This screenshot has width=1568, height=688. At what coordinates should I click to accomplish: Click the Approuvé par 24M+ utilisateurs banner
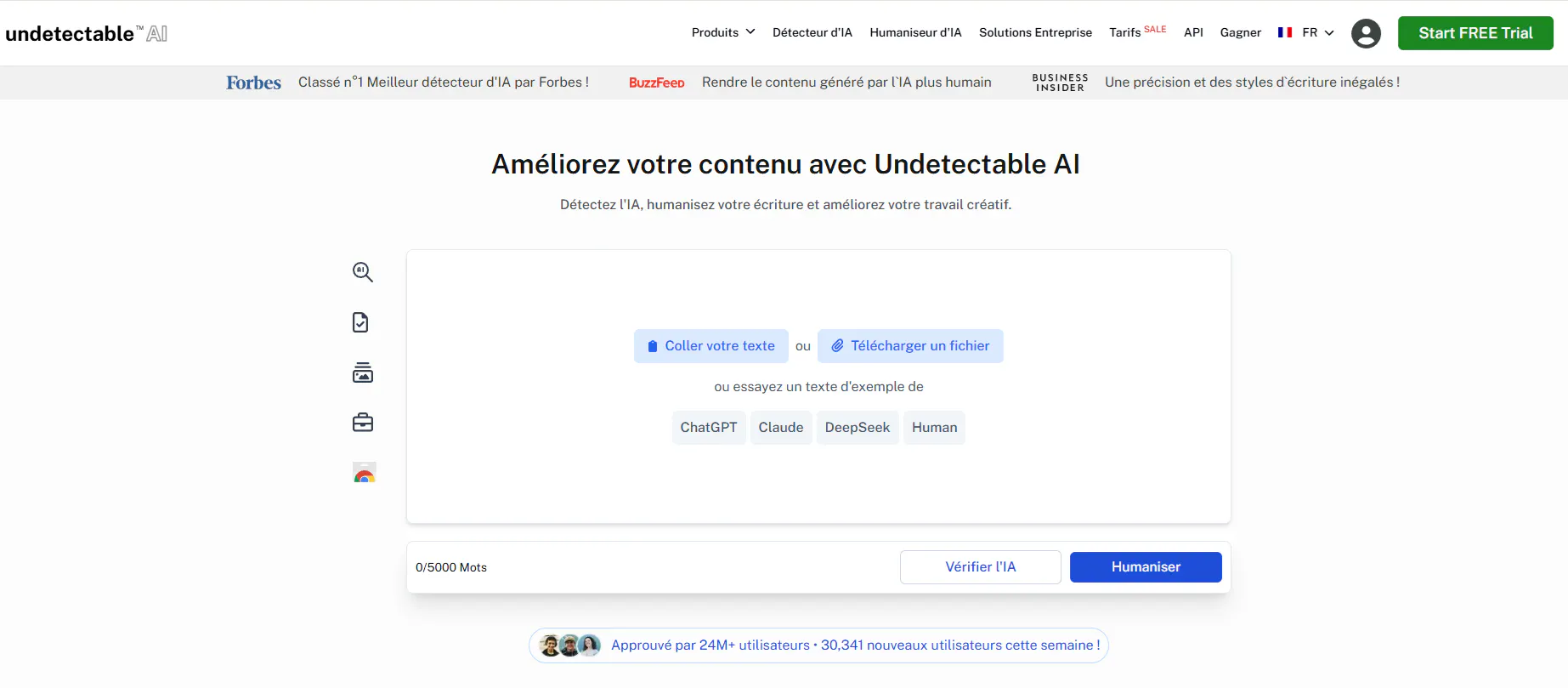(x=818, y=645)
